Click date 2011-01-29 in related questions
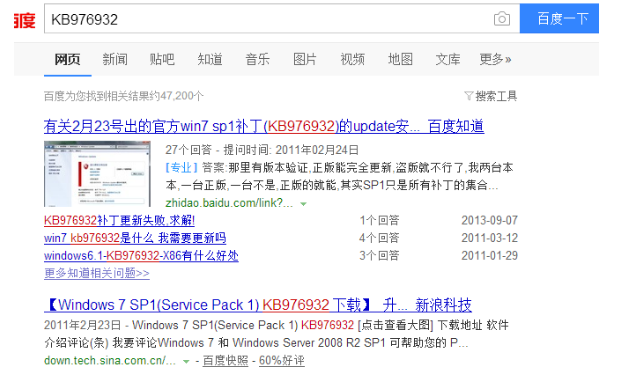638x368 pixels. click(489, 256)
